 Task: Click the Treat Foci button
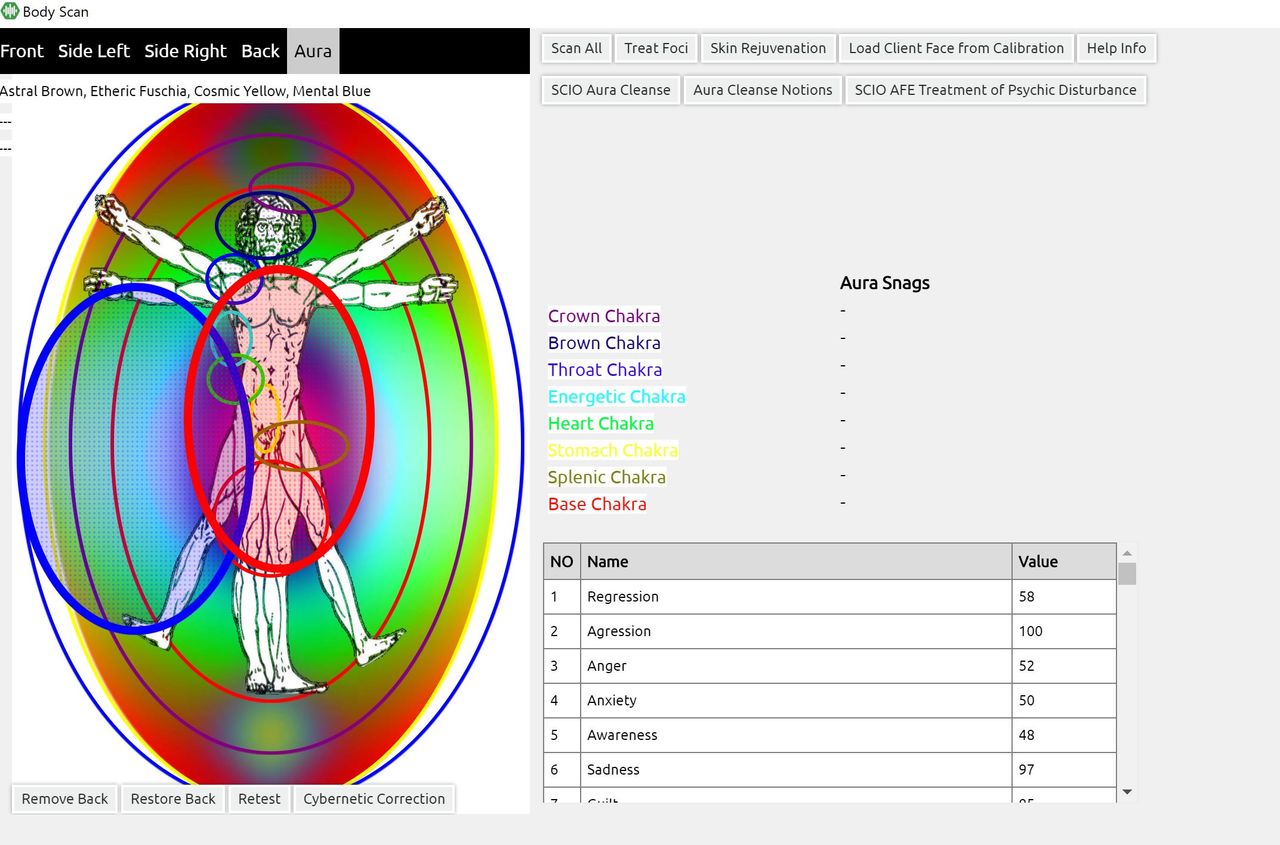point(656,48)
